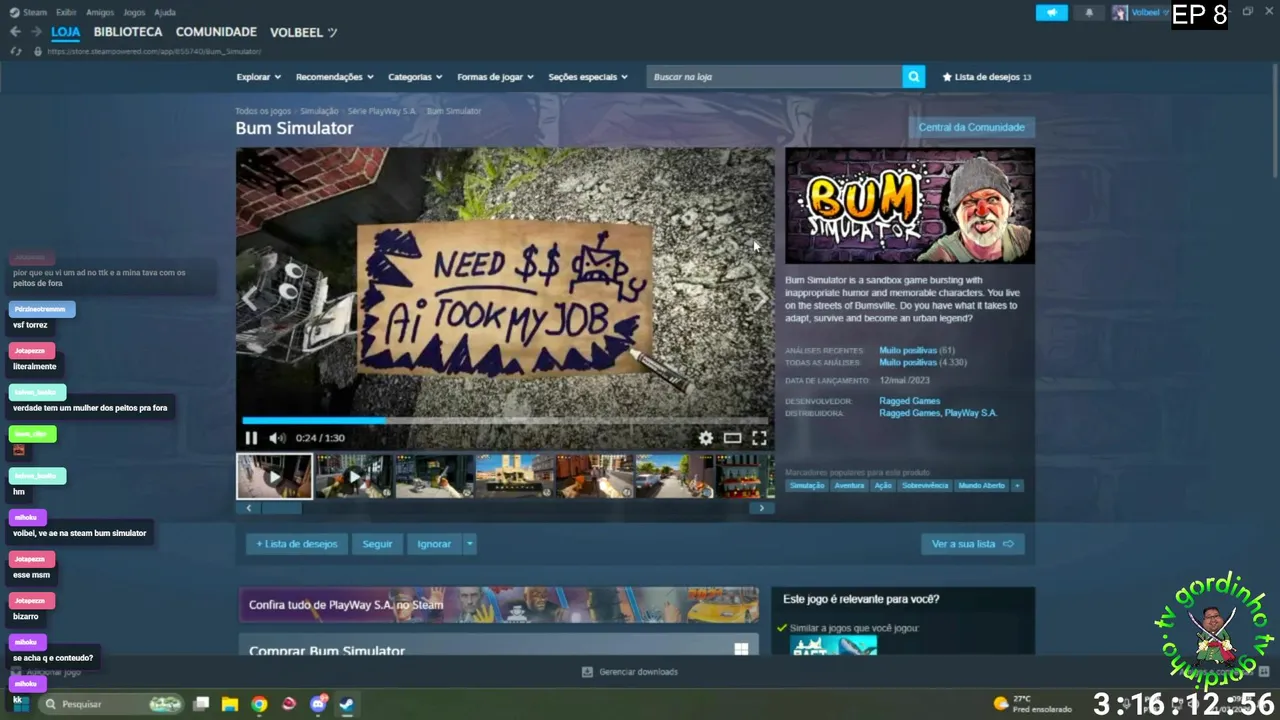Click the plus button to add tags
Viewport: 1280px width, 720px height.
[1017, 486]
